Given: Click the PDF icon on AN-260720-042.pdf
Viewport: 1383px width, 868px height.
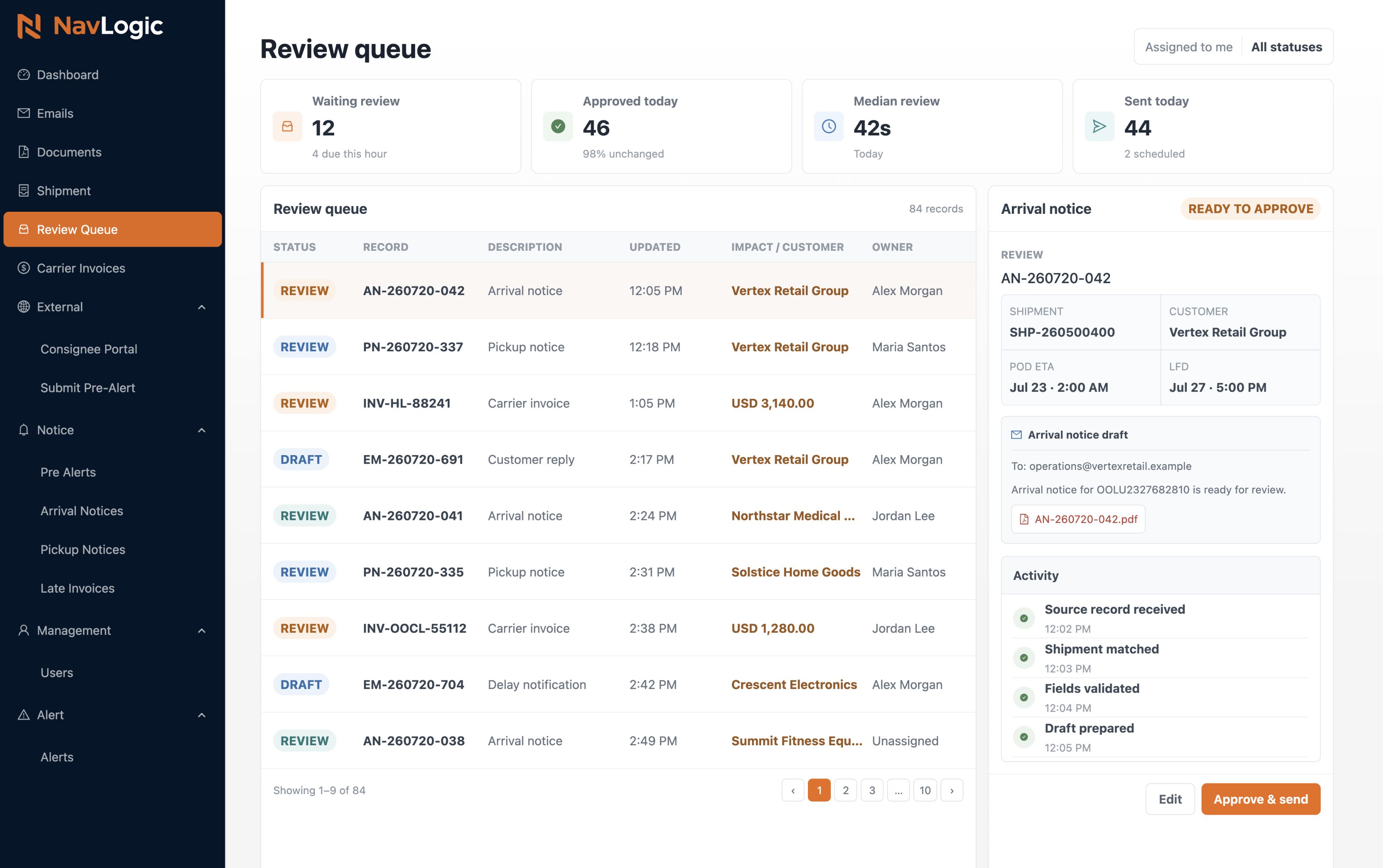Looking at the screenshot, I should point(1024,519).
